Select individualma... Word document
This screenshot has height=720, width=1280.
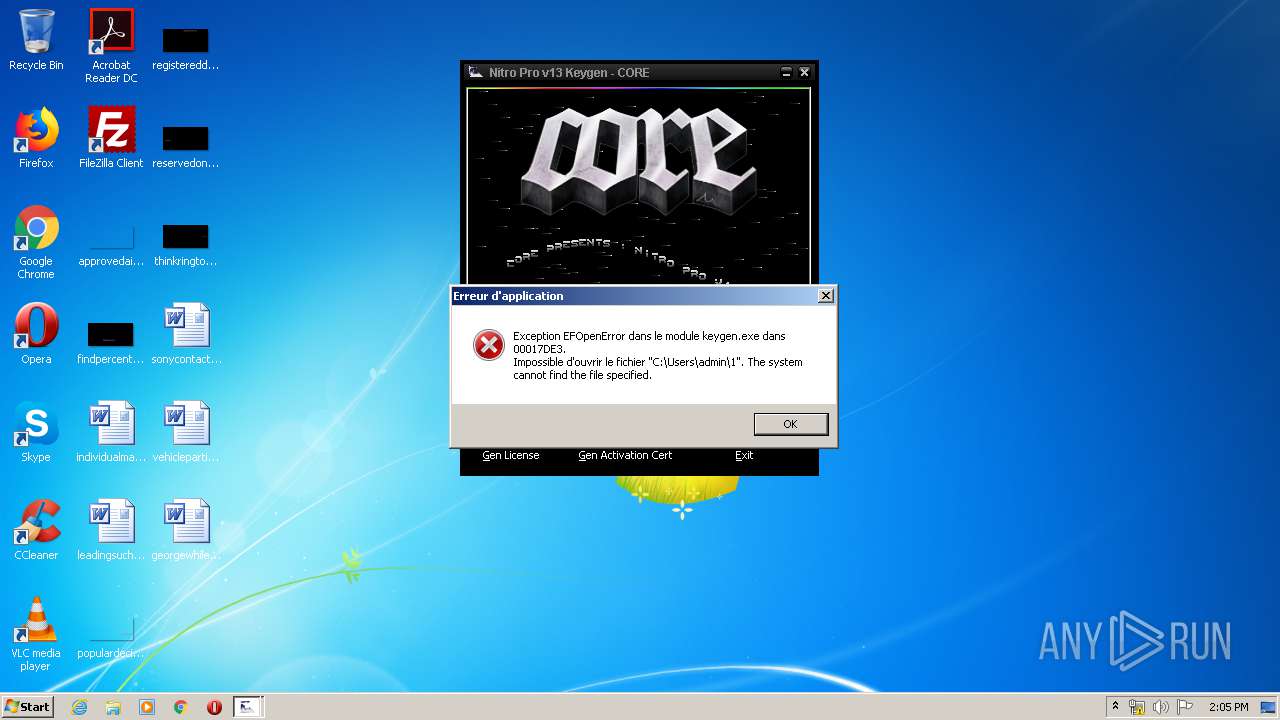pos(111,432)
